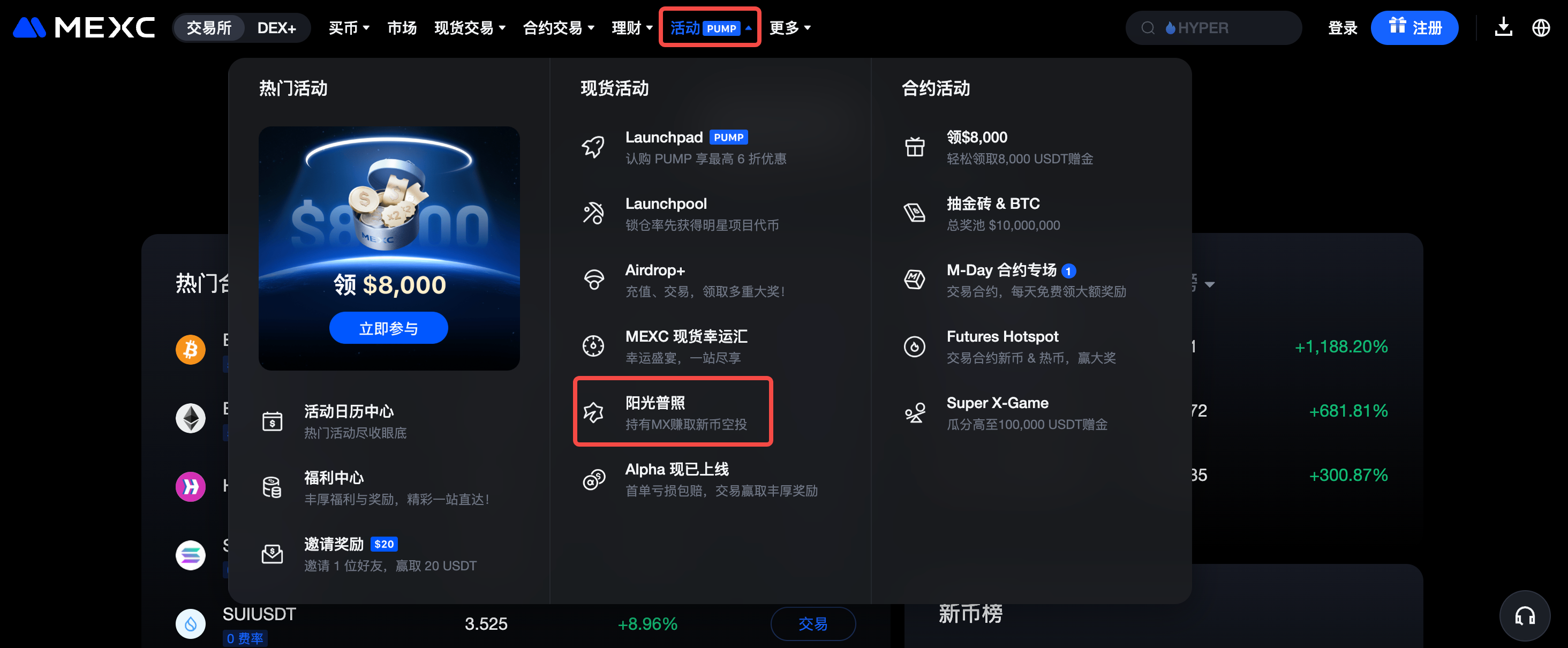Focus the HYPER search field
The width and height of the screenshot is (1568, 648).
point(1213,28)
